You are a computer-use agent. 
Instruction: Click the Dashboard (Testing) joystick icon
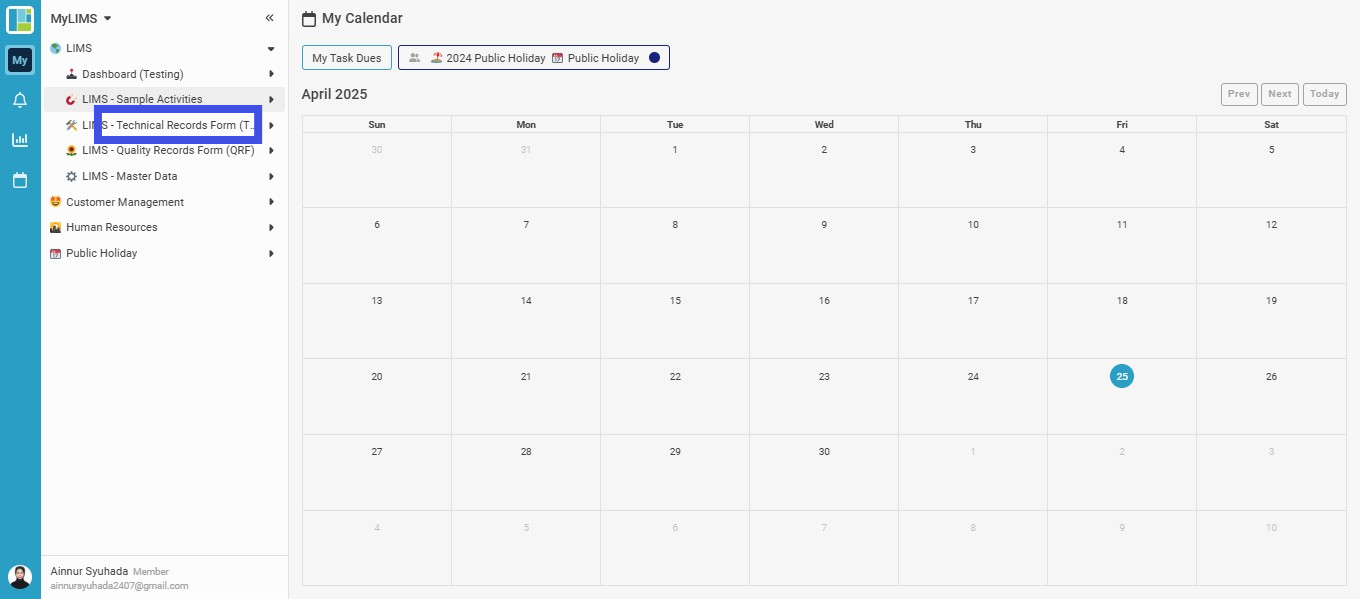71,74
